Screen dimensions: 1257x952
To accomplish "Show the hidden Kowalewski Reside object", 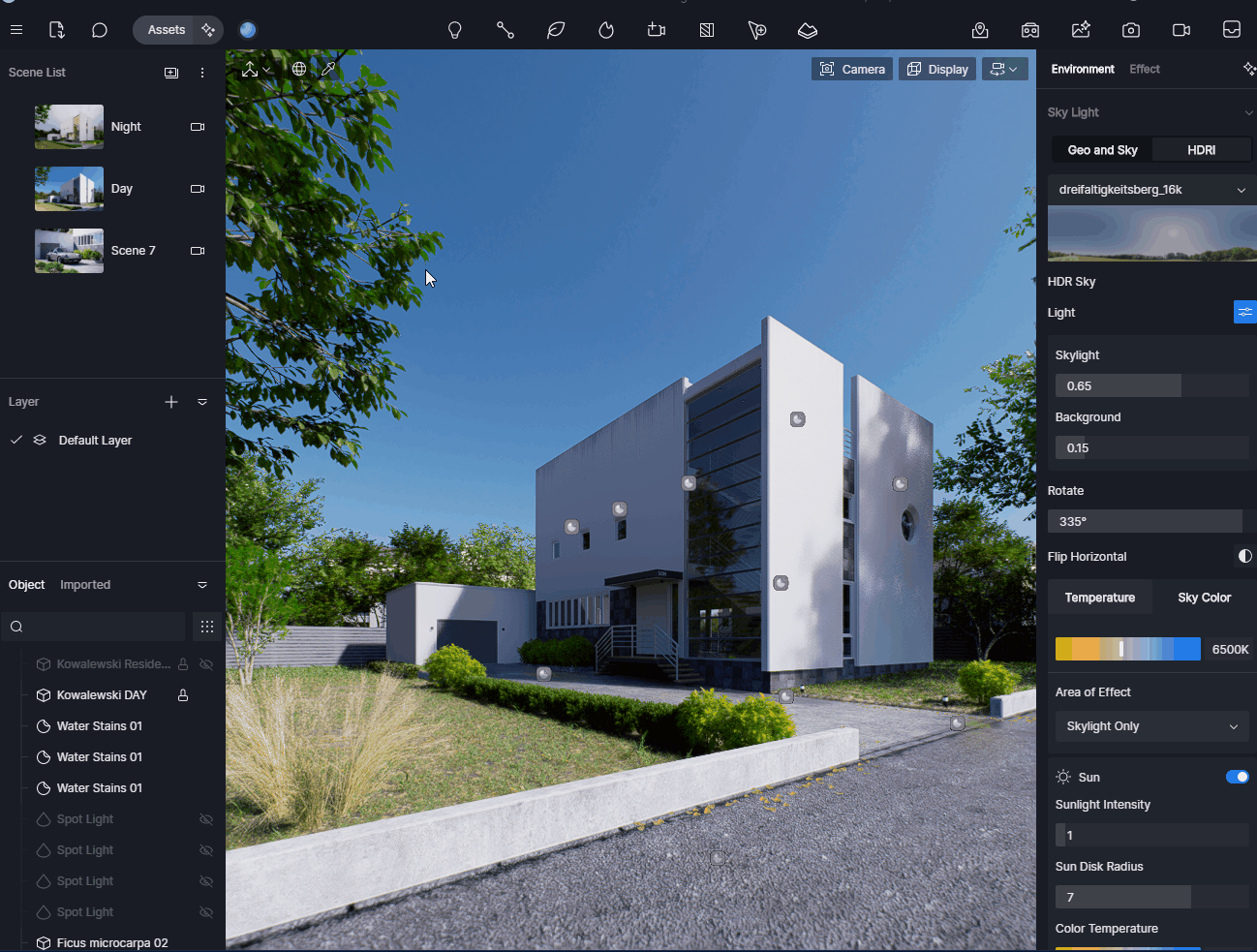I will 206,664.
